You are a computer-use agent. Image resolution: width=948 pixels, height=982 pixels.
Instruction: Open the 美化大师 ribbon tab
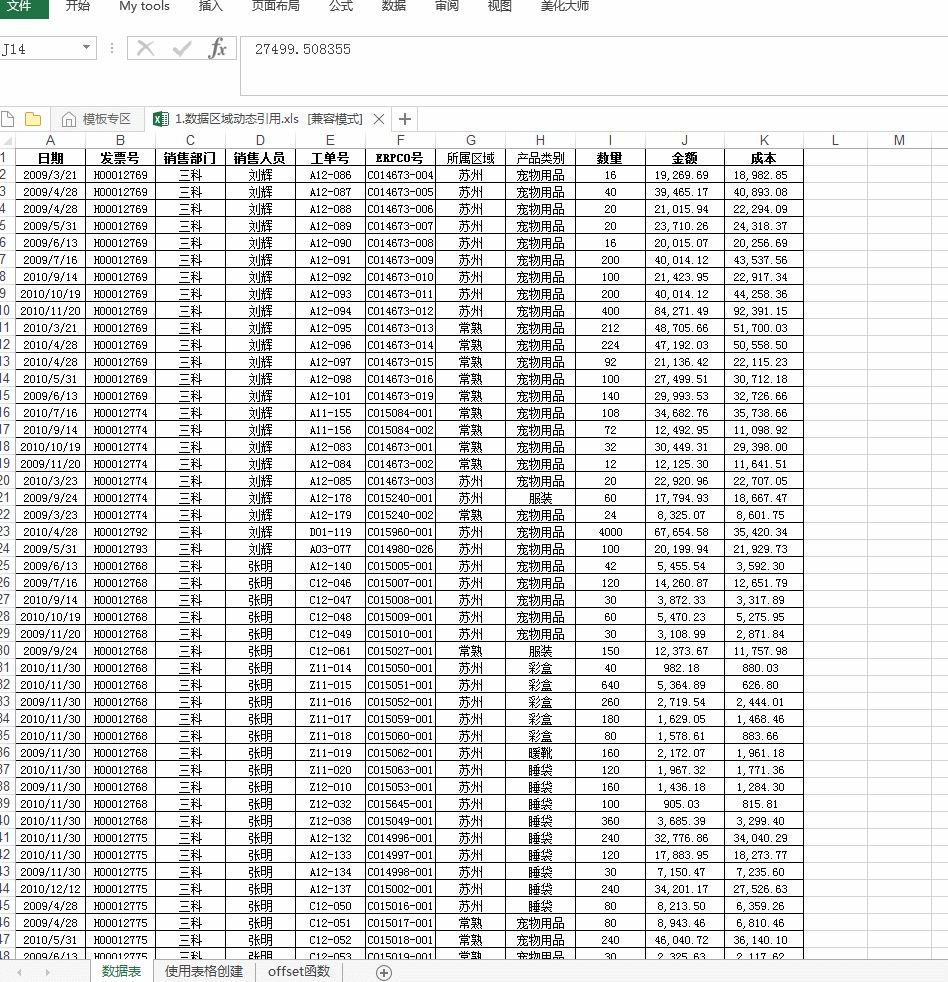click(x=565, y=6)
